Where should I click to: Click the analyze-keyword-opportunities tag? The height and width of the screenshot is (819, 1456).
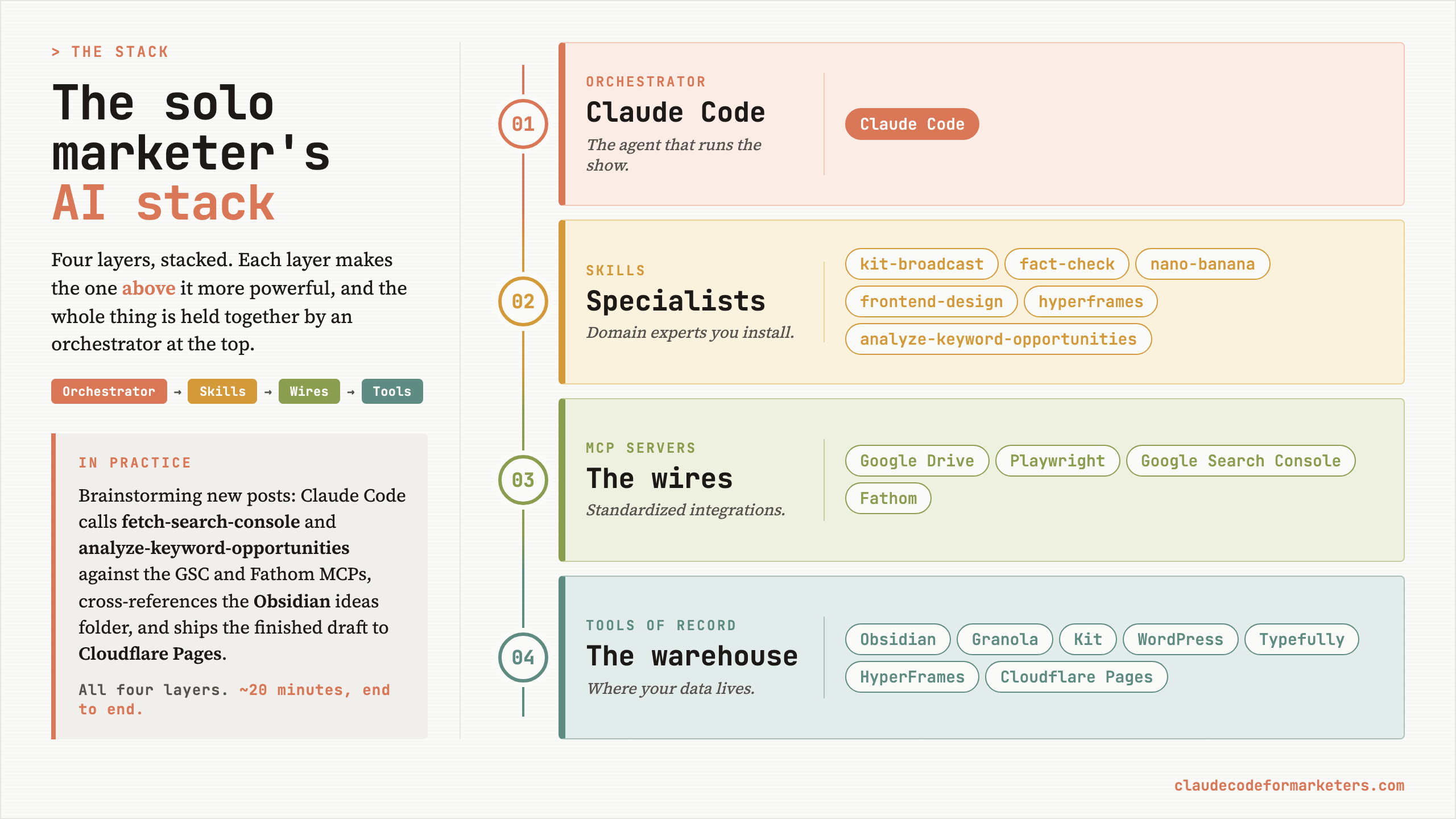pos(998,339)
